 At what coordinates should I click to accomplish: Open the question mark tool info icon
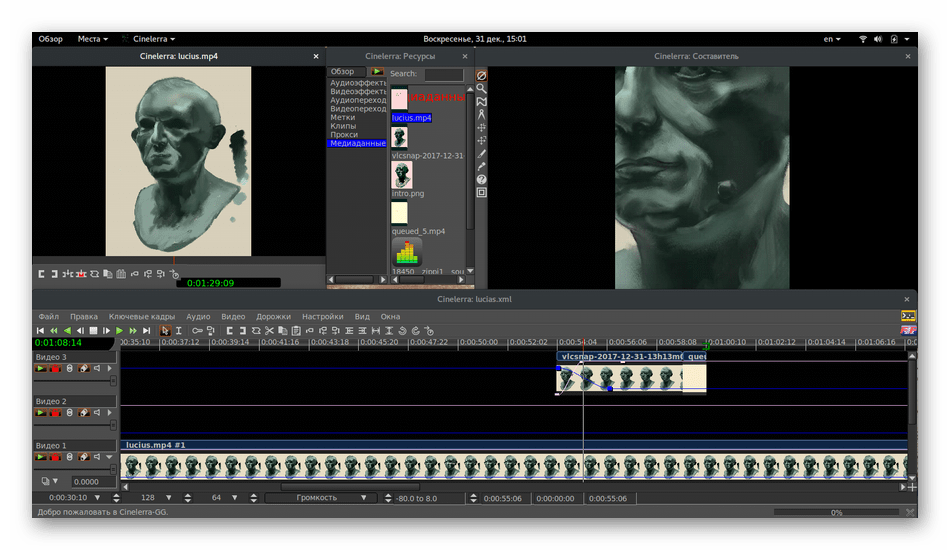point(481,179)
